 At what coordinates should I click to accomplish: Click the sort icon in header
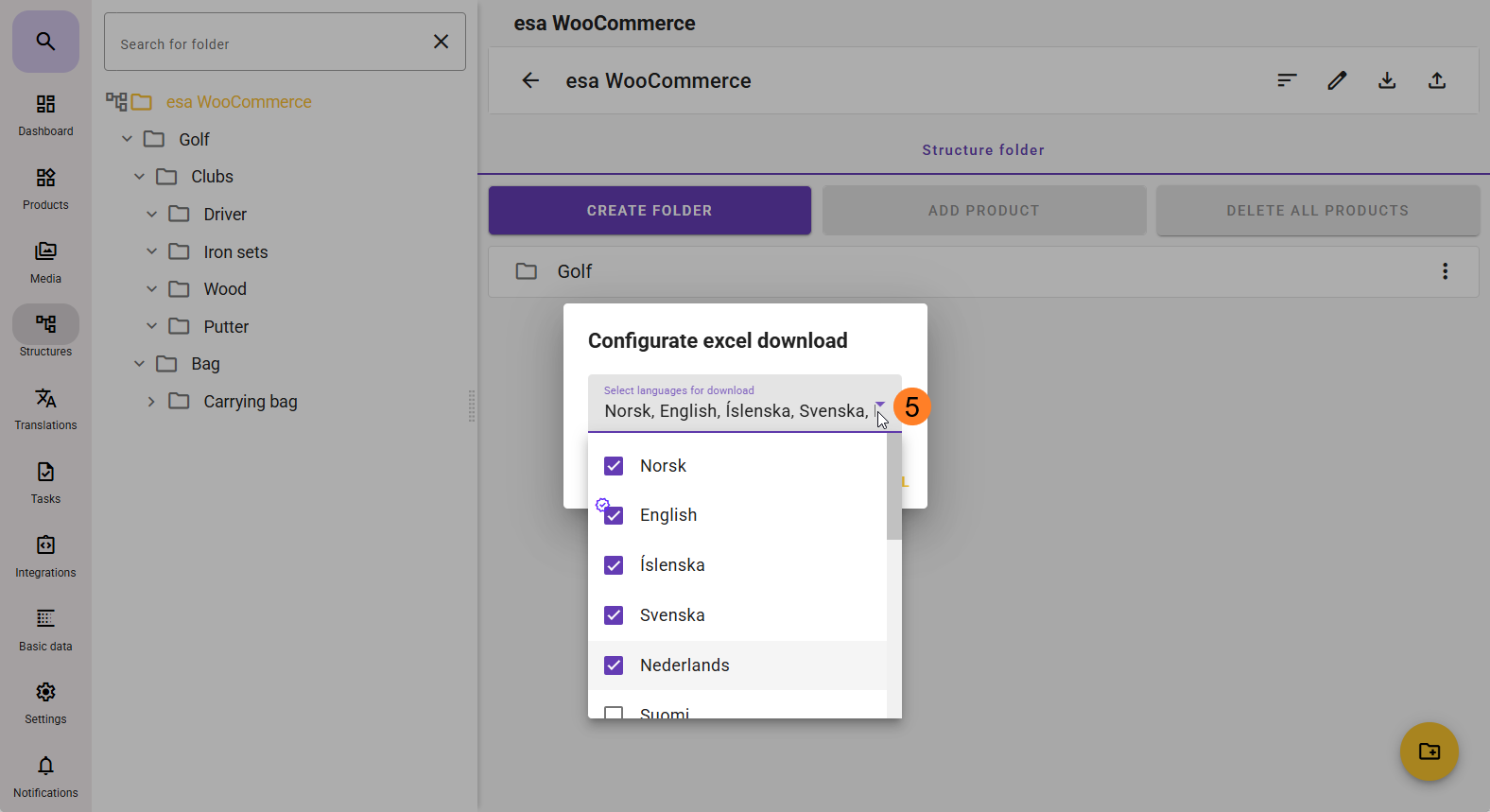(1286, 81)
